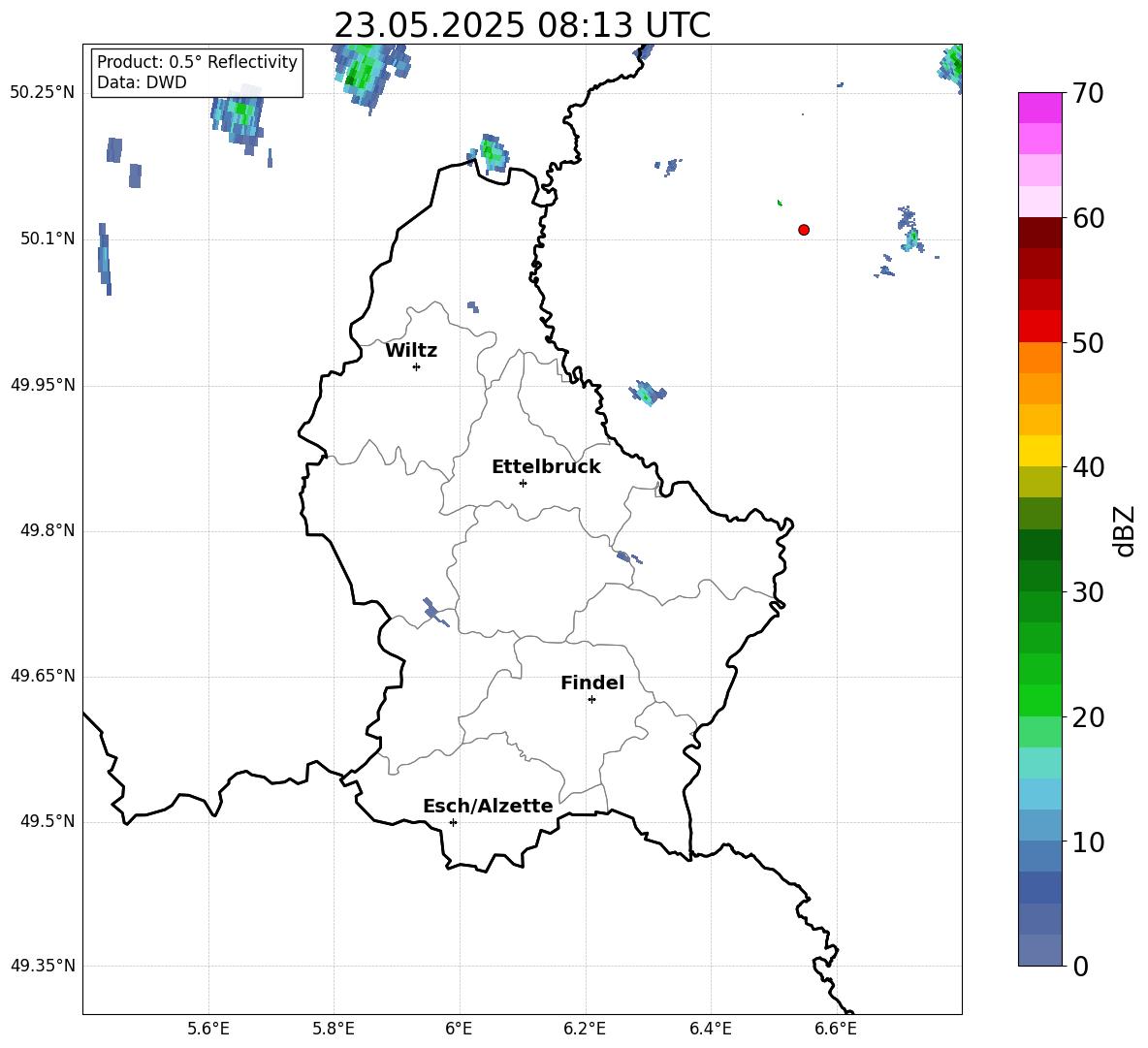Screen dimensions: 1148x1048
Task: Click the radar echo on Luxembourg's northern border
Action: point(491,153)
